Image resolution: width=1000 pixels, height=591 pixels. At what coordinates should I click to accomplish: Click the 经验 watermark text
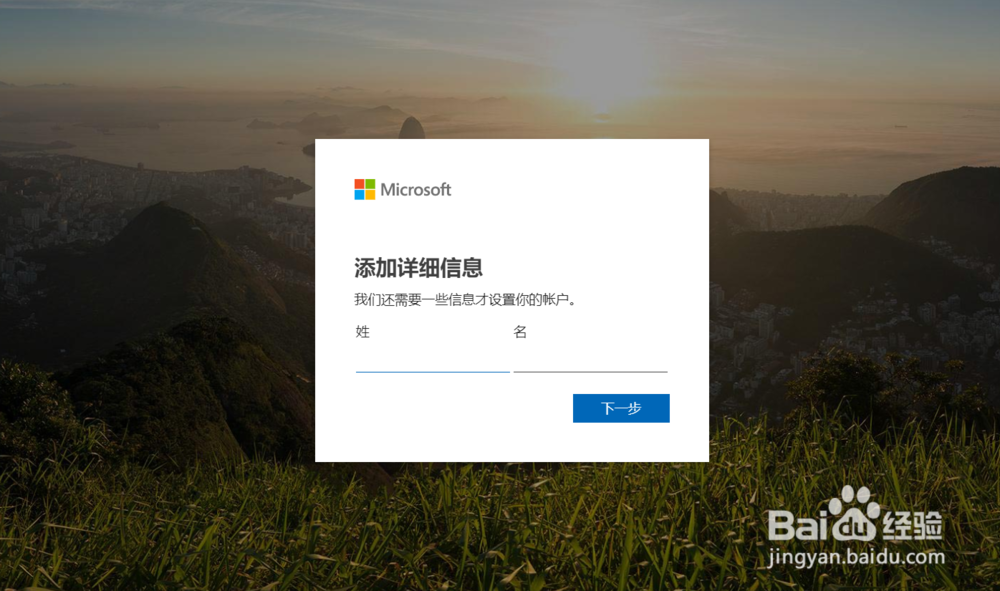point(912,525)
